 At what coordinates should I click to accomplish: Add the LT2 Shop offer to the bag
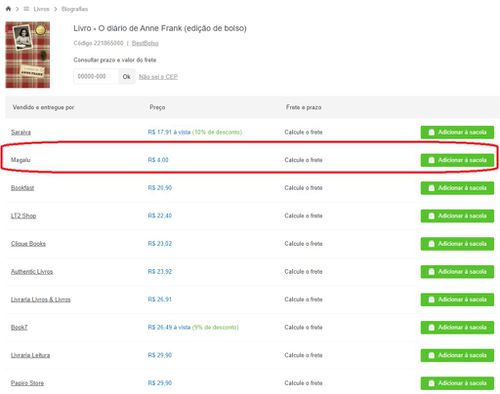point(457,216)
